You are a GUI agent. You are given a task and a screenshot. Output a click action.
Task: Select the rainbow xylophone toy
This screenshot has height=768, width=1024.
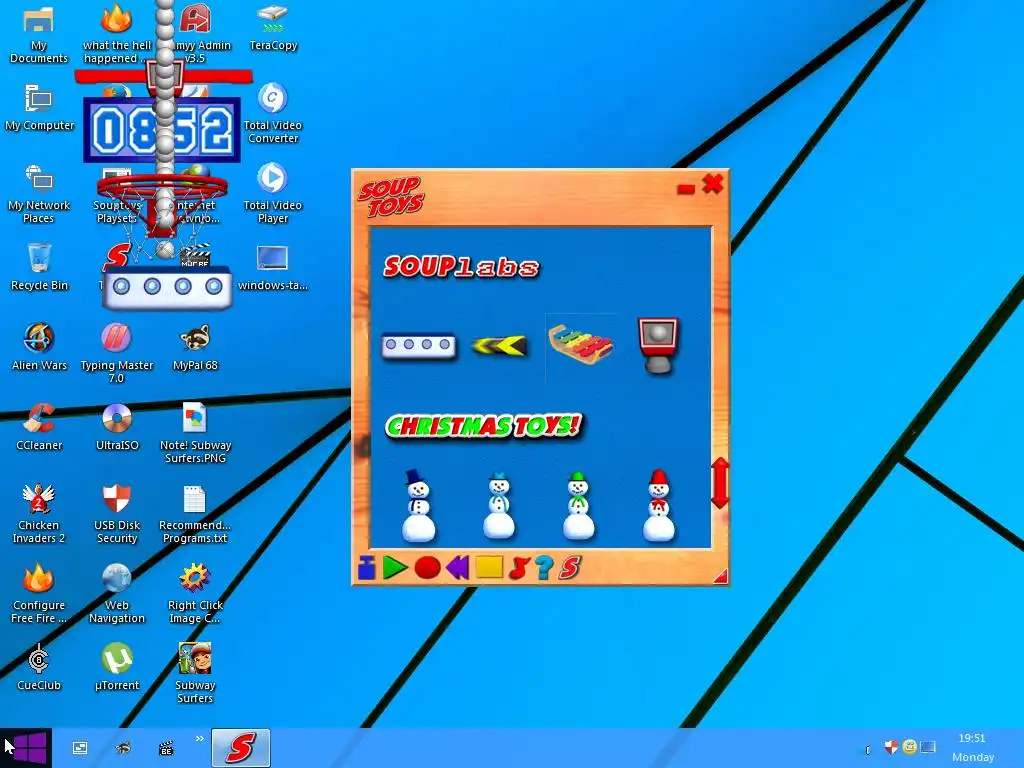click(x=581, y=344)
